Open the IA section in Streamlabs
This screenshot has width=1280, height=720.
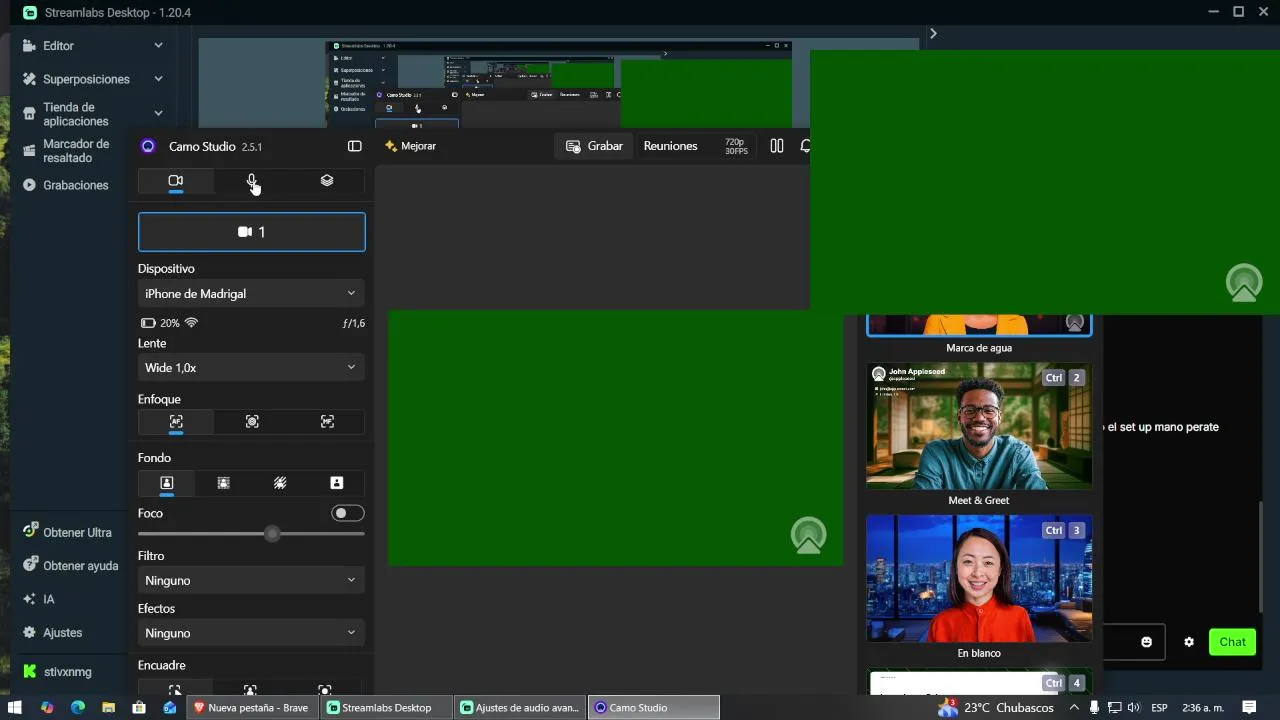coord(39,599)
